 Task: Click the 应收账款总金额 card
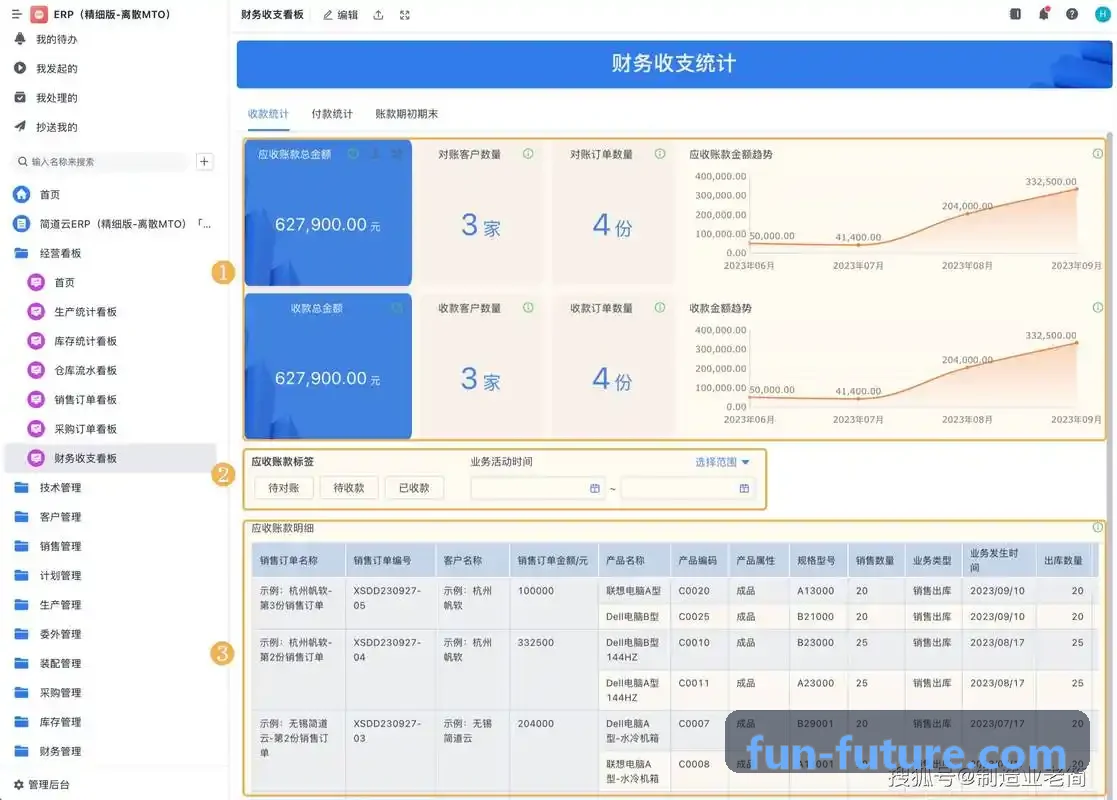[x=328, y=213]
